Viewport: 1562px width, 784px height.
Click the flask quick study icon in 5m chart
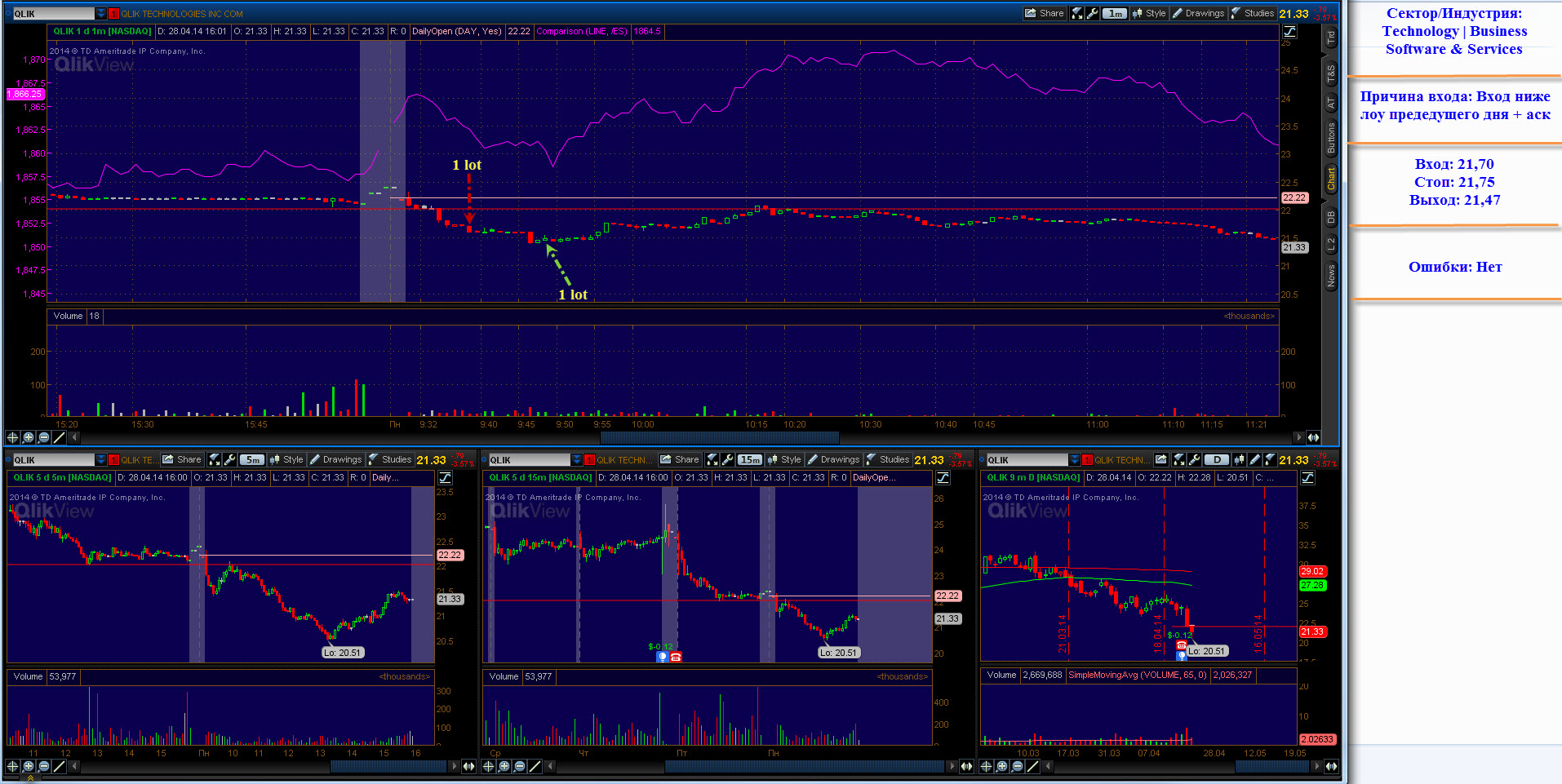coord(215,459)
